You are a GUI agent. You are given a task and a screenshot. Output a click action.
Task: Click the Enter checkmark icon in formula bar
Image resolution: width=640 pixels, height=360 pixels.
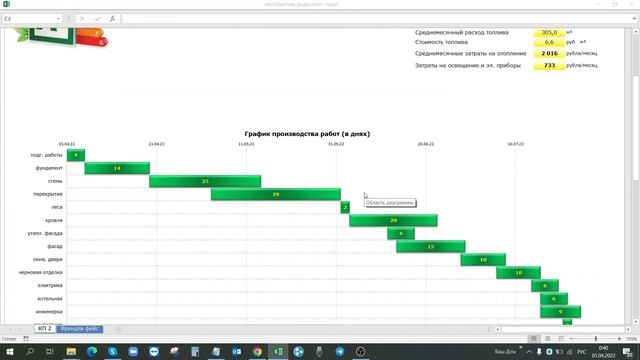tap(97, 19)
